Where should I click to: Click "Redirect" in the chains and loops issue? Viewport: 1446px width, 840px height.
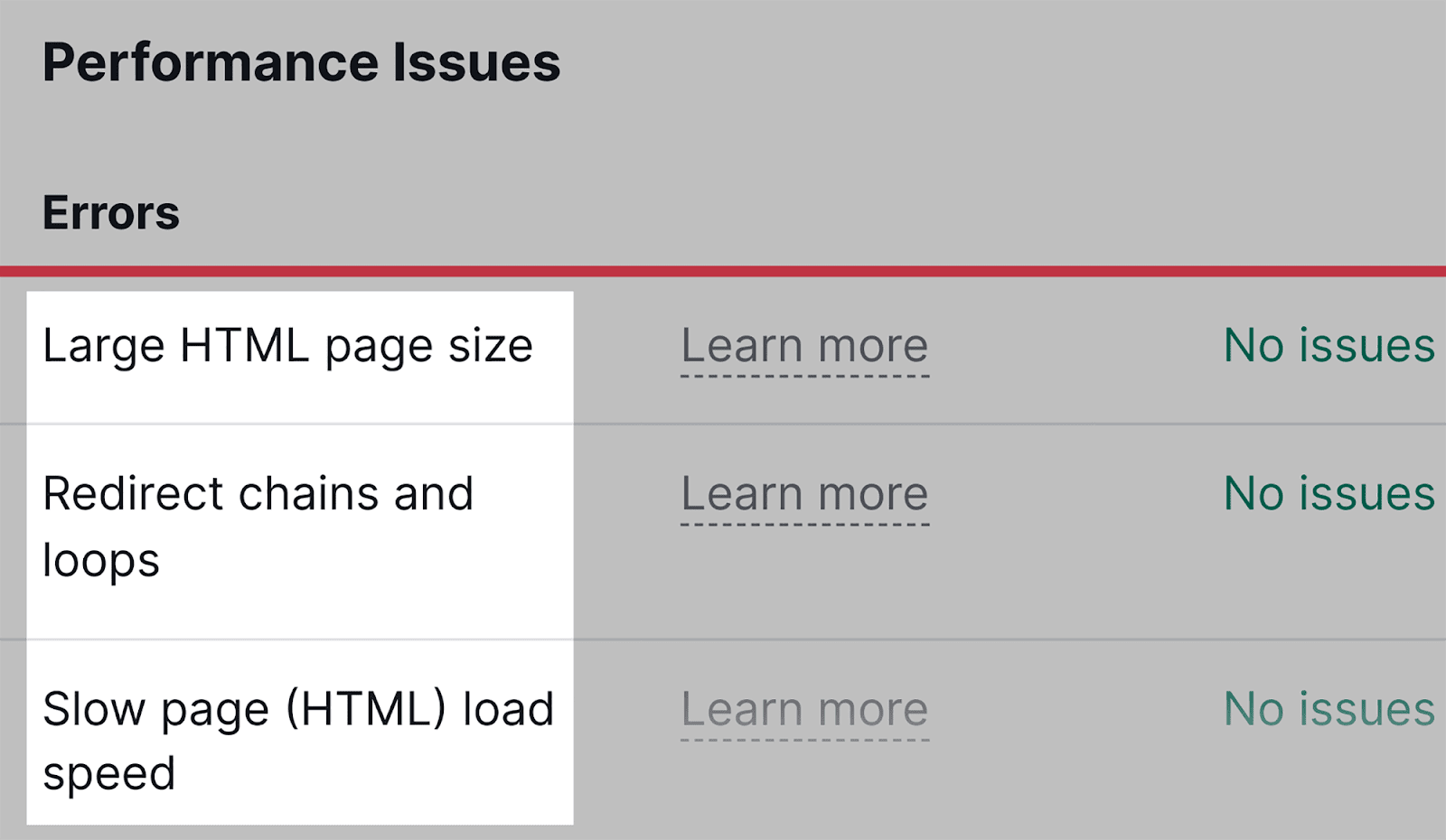coord(133,494)
